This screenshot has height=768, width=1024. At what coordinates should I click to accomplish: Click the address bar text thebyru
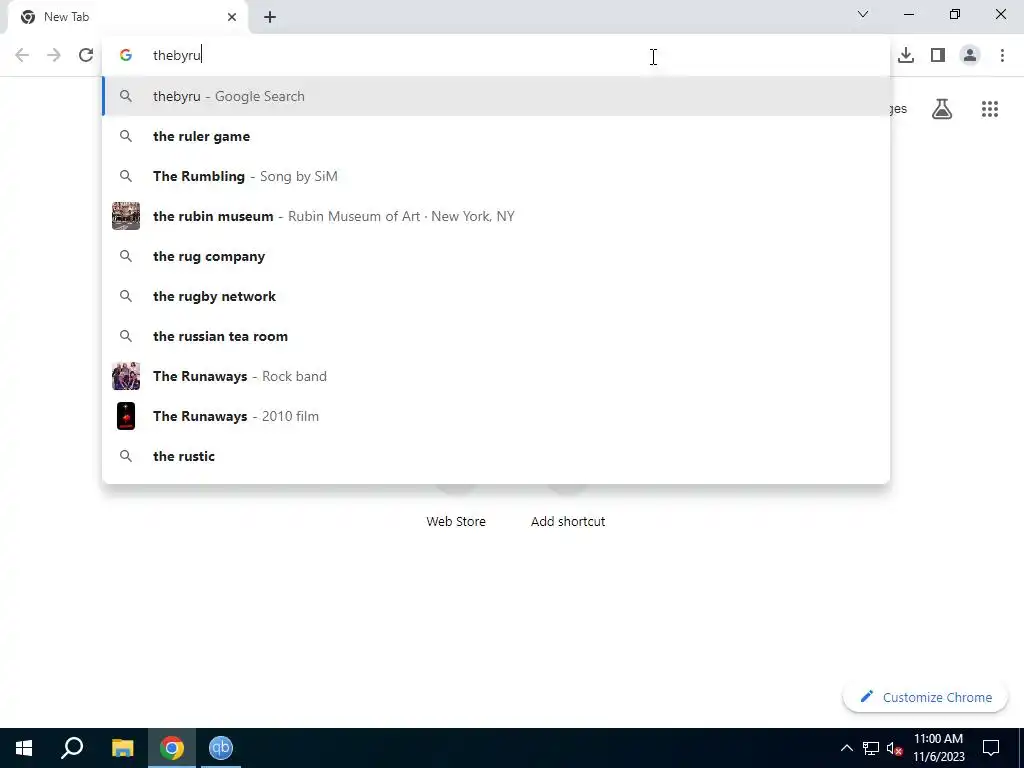(176, 56)
